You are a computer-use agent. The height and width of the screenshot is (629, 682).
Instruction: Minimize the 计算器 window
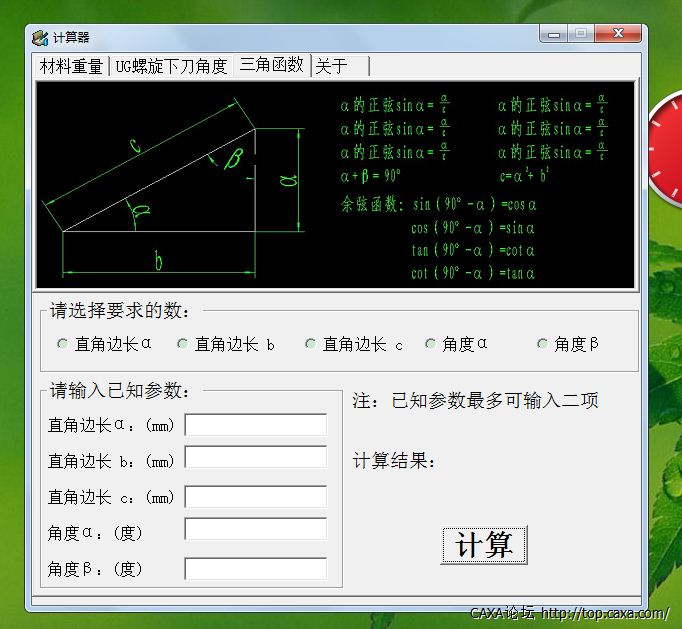554,34
